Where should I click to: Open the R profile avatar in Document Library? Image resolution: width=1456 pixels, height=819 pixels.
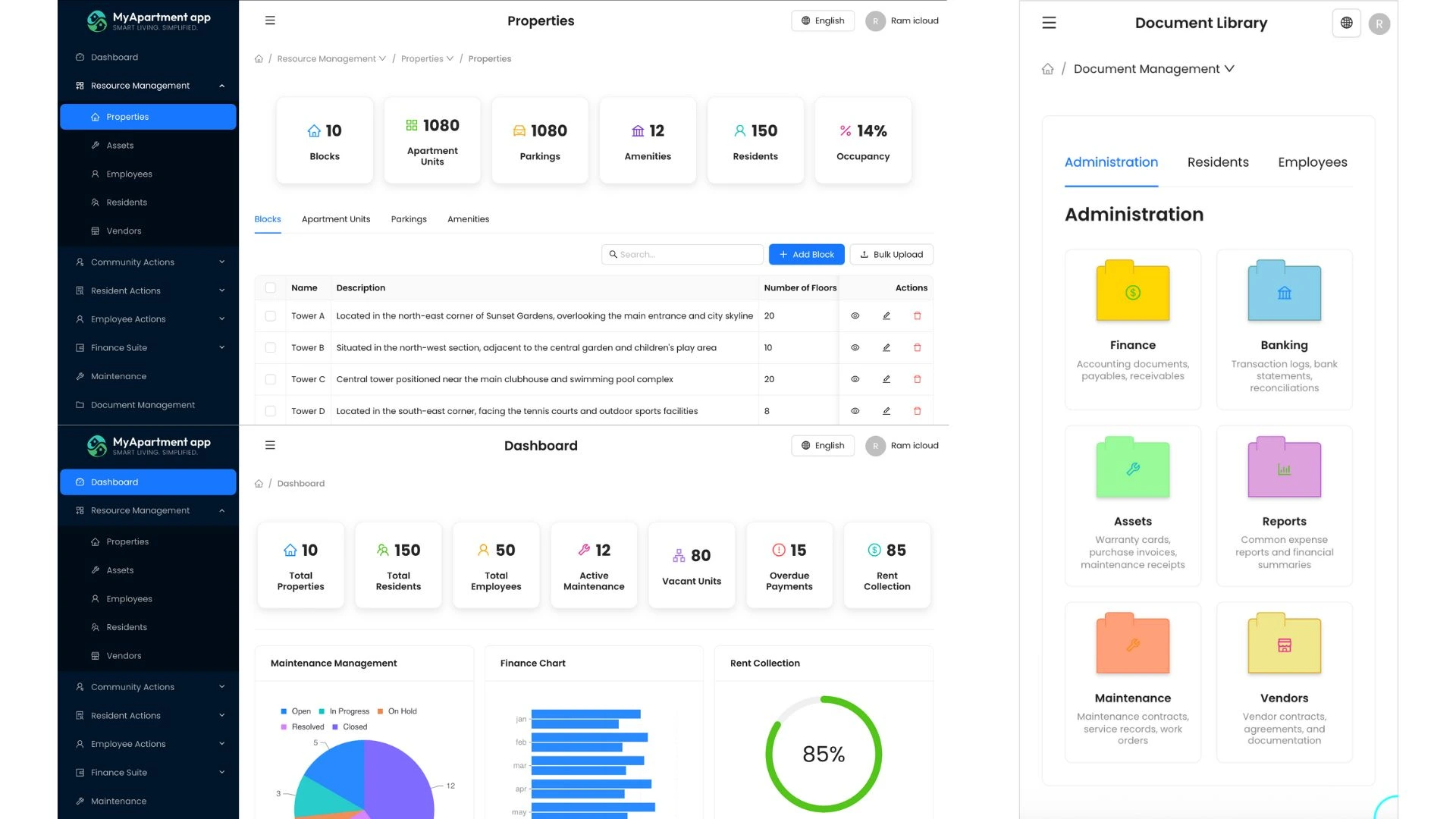pos(1379,24)
